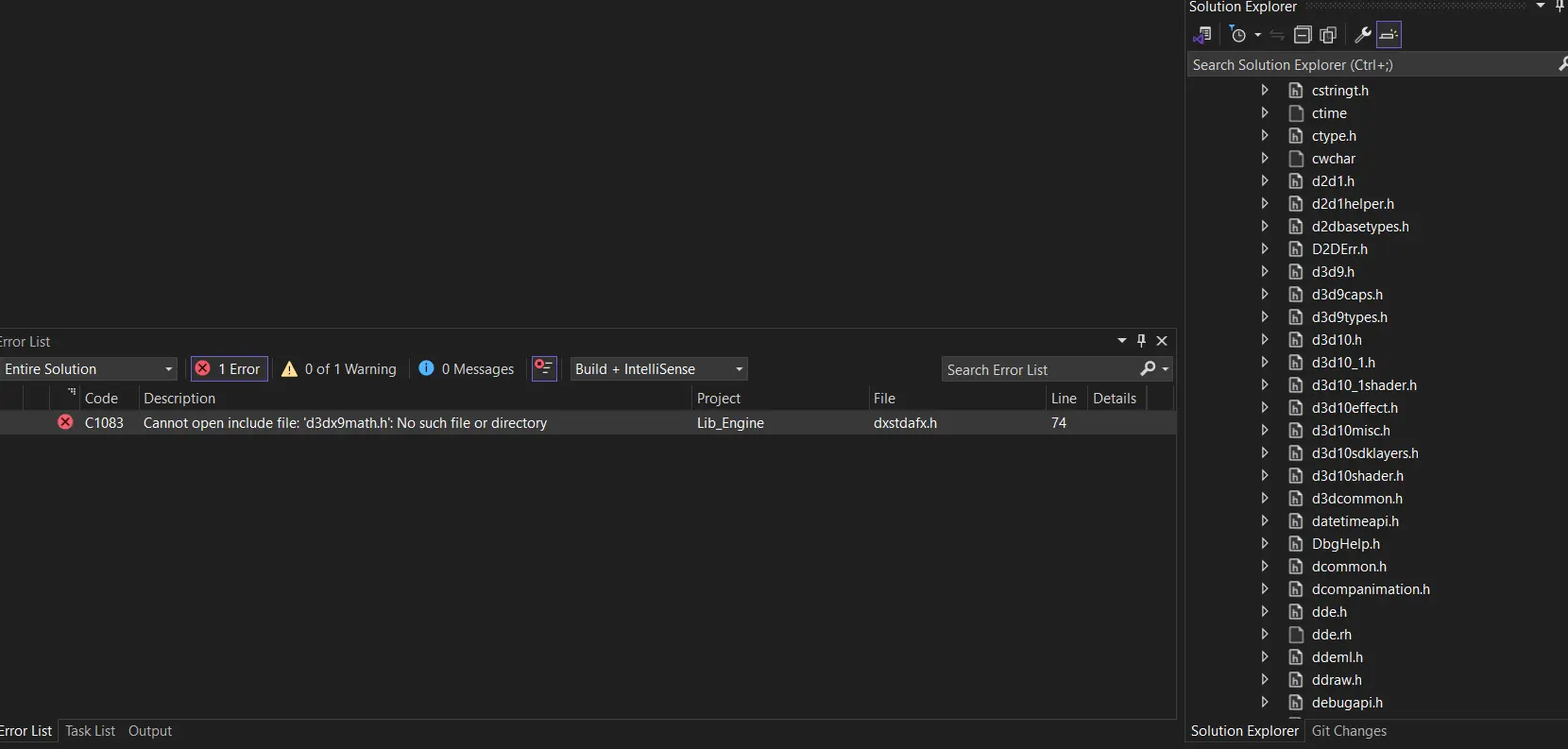
Task: Select the C1083 error icon in the row
Action: pos(65,422)
